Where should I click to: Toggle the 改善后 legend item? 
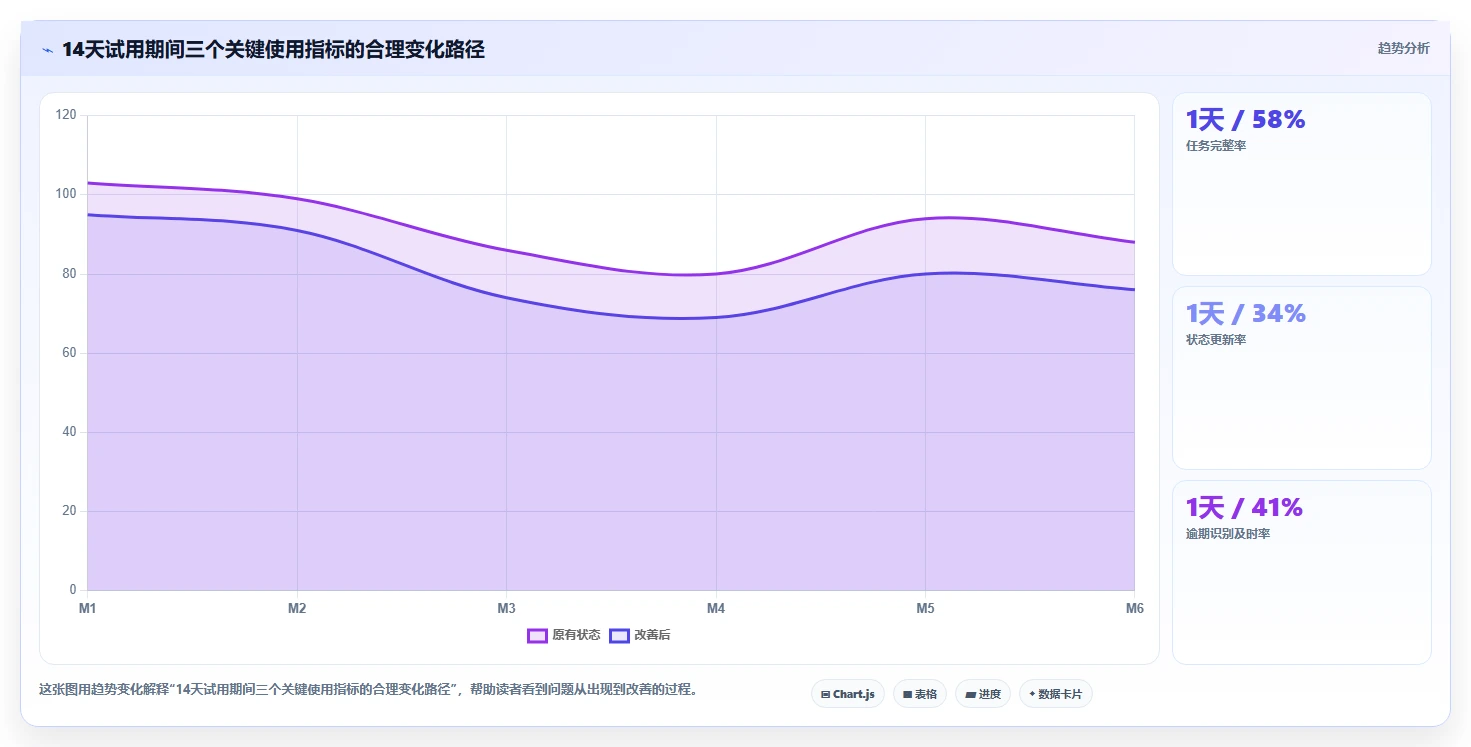(x=640, y=635)
